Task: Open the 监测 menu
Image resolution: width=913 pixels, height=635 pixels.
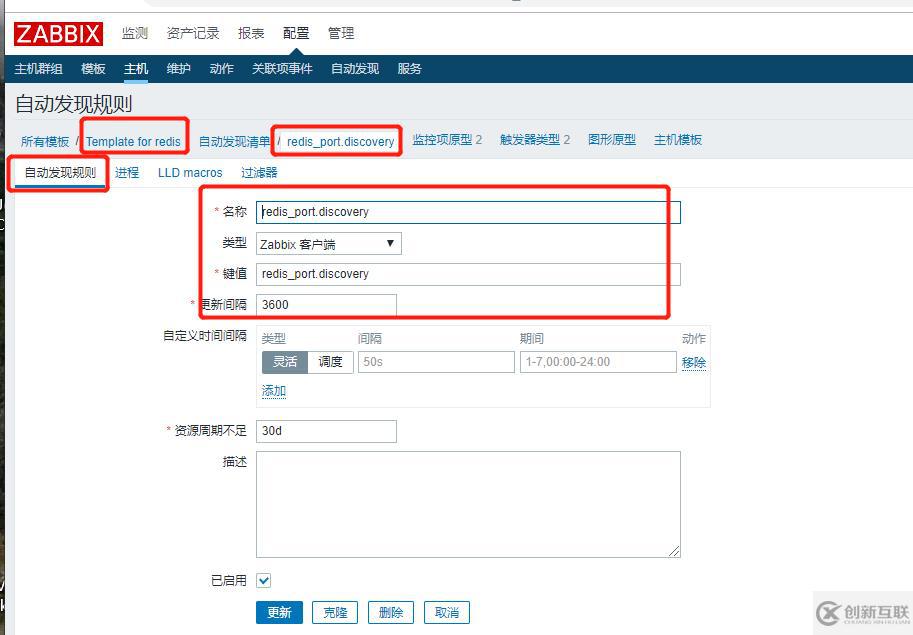Action: 134,33
